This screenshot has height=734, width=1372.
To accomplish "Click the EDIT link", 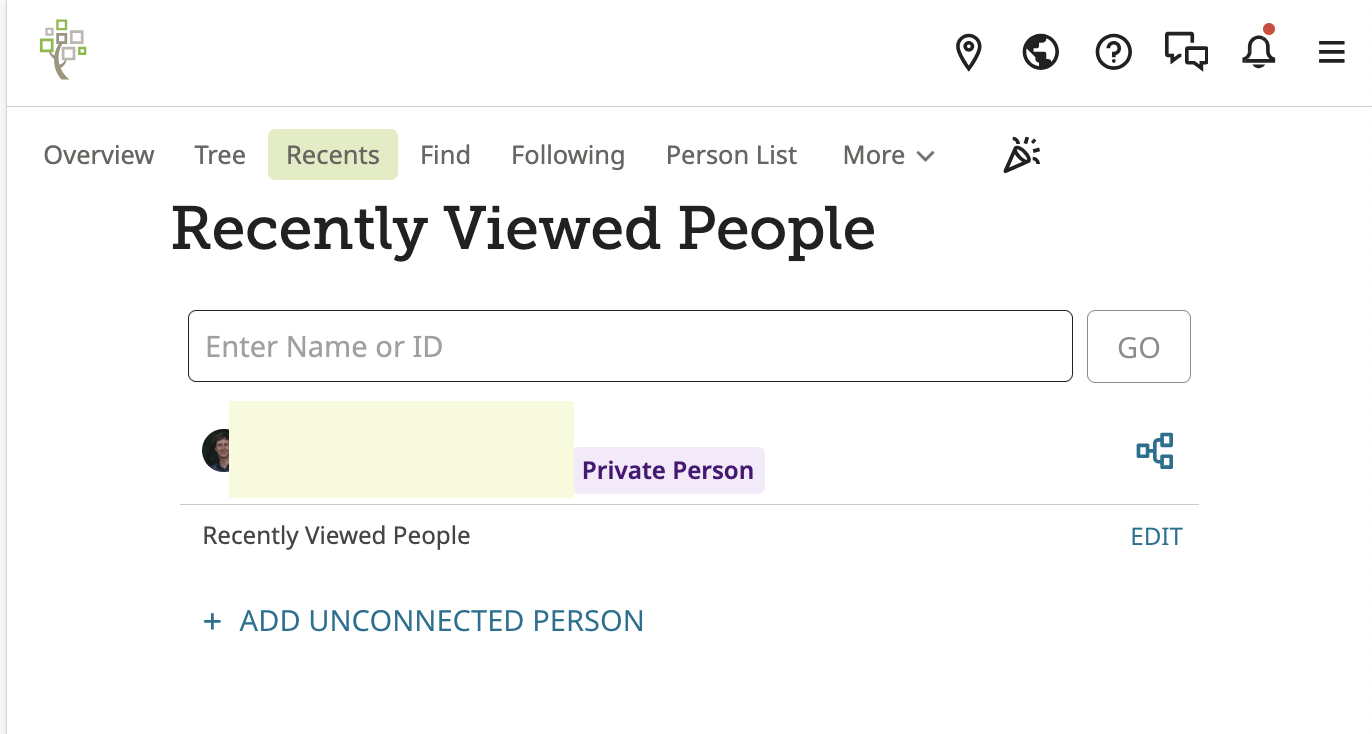I will (1156, 537).
